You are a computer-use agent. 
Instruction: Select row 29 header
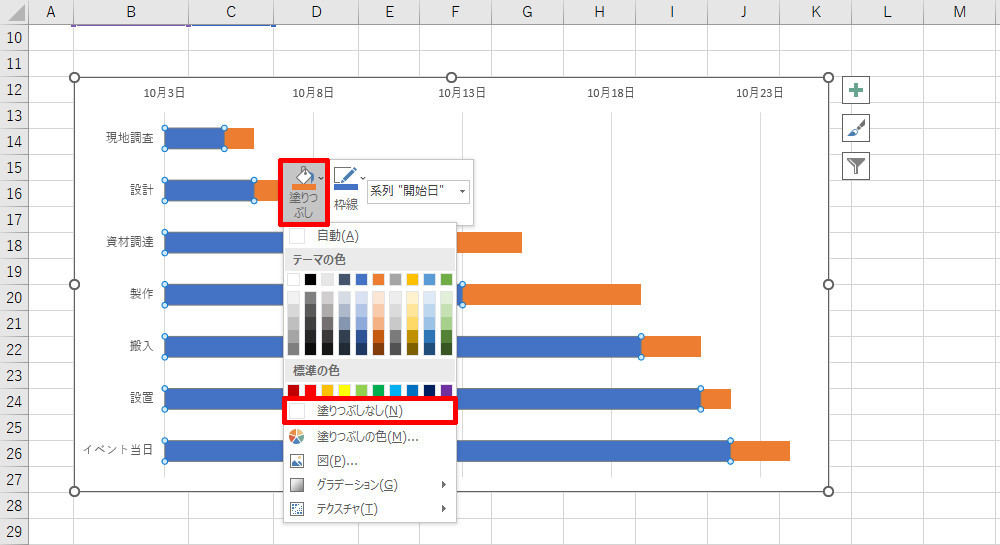click(x=14, y=531)
